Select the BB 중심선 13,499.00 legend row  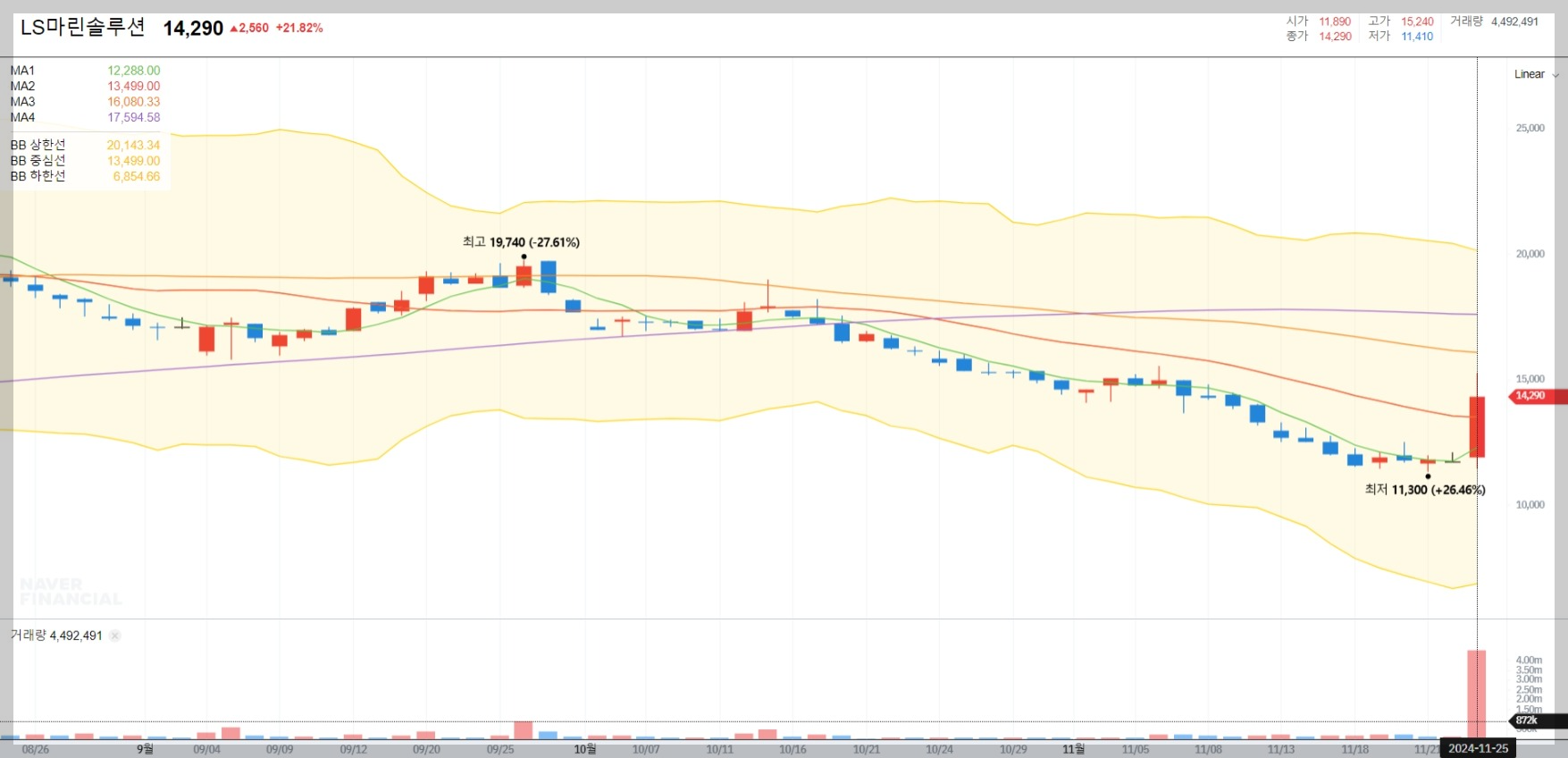pyautogui.click(x=85, y=161)
